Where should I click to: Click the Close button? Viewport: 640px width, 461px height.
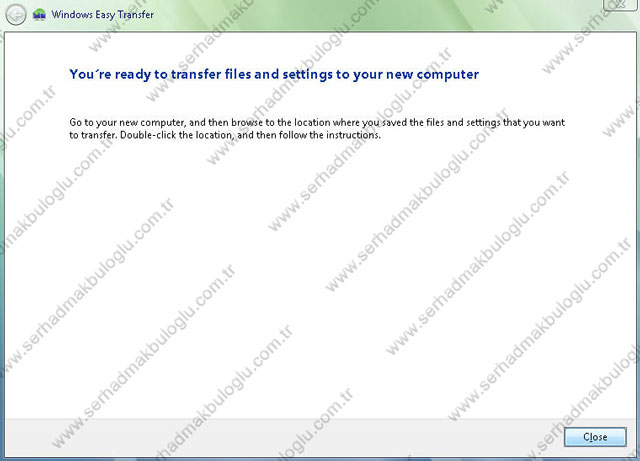(x=595, y=437)
